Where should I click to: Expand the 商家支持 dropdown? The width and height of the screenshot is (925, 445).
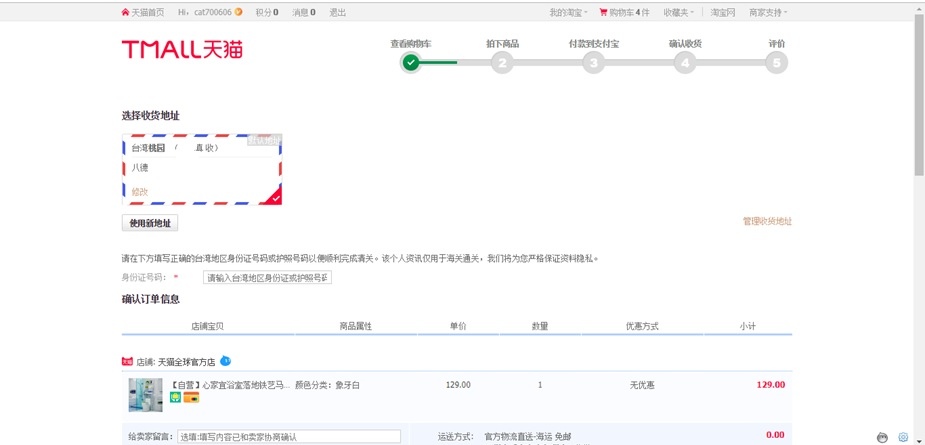click(x=768, y=12)
